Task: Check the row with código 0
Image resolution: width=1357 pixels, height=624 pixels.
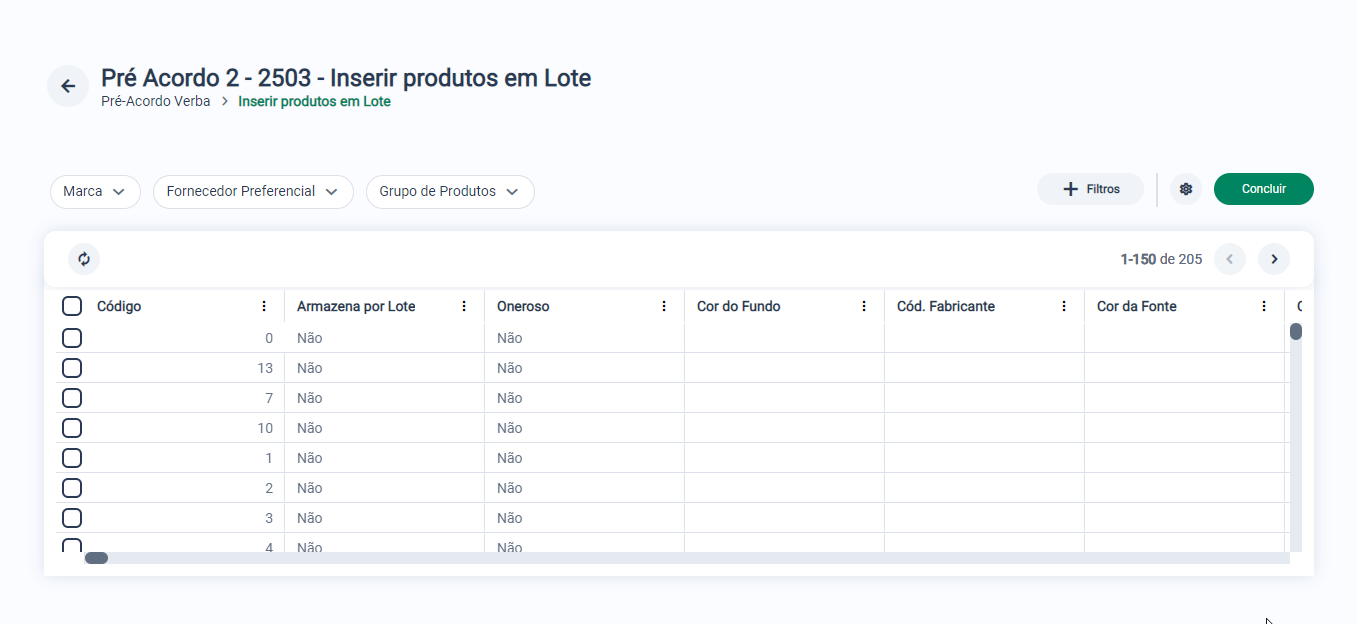Action: (x=72, y=338)
